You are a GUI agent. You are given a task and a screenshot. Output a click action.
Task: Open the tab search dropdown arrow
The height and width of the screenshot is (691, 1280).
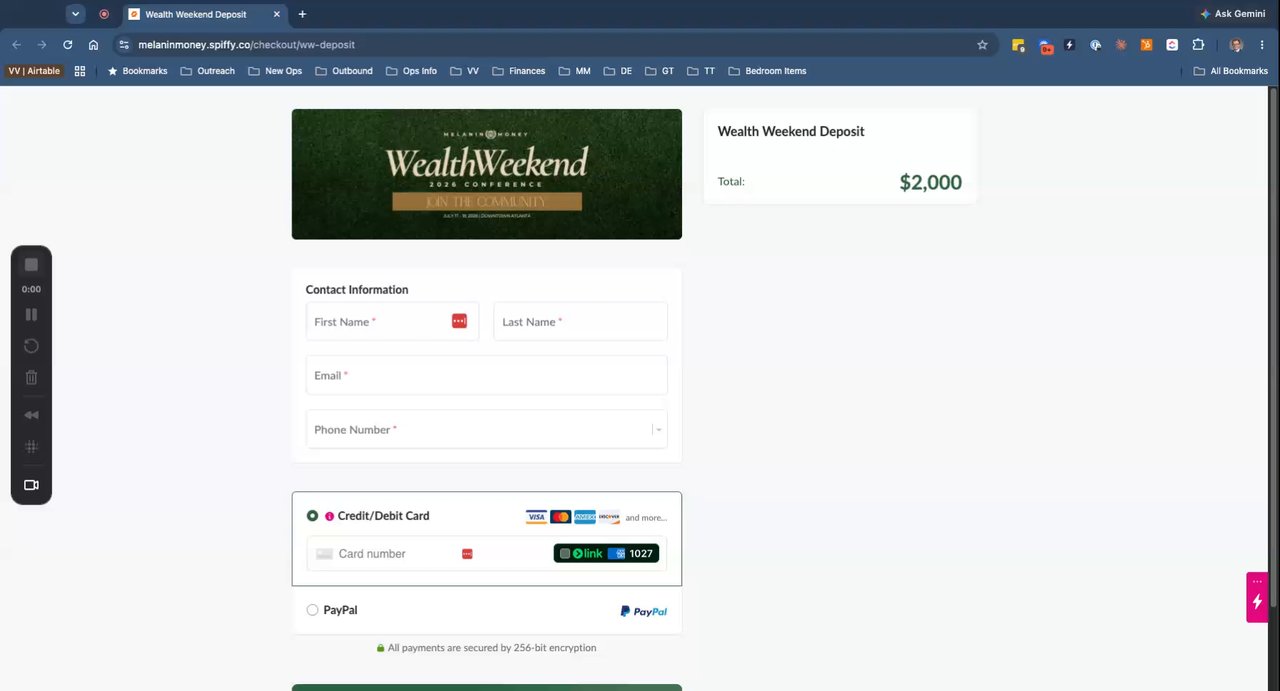coord(75,14)
